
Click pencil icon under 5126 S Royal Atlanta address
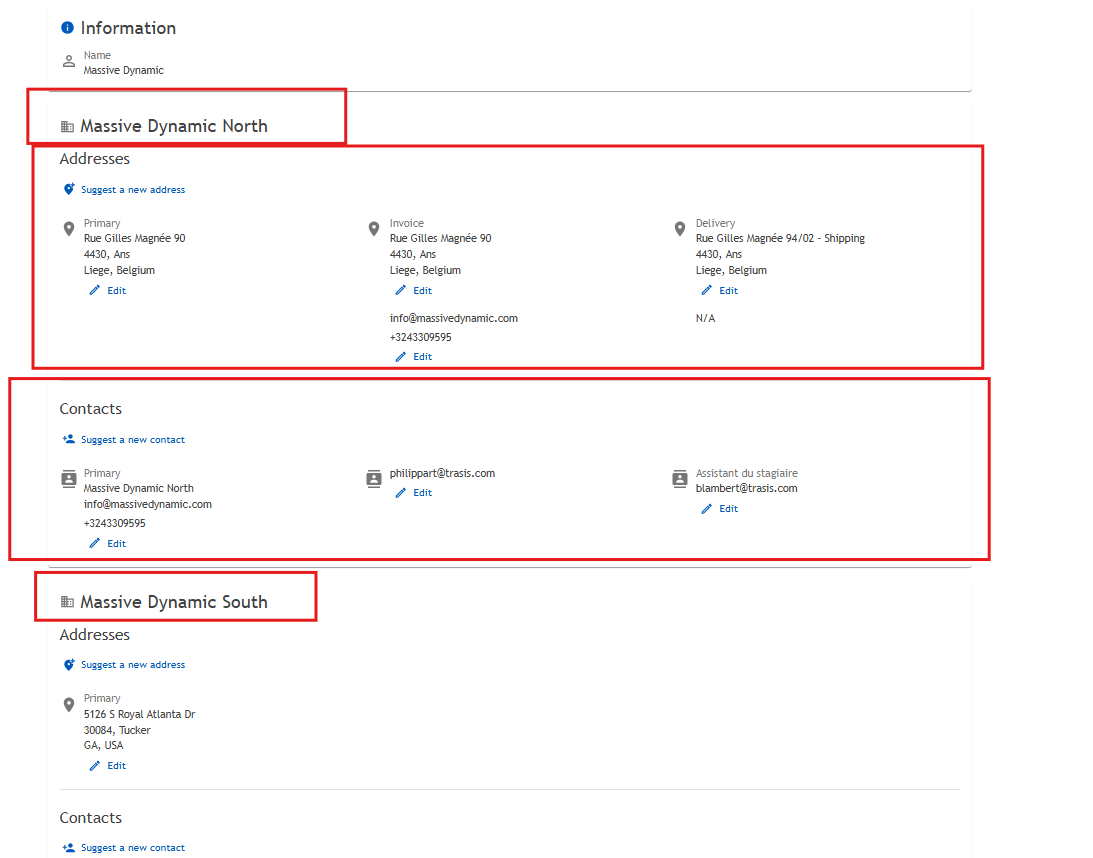pos(95,765)
